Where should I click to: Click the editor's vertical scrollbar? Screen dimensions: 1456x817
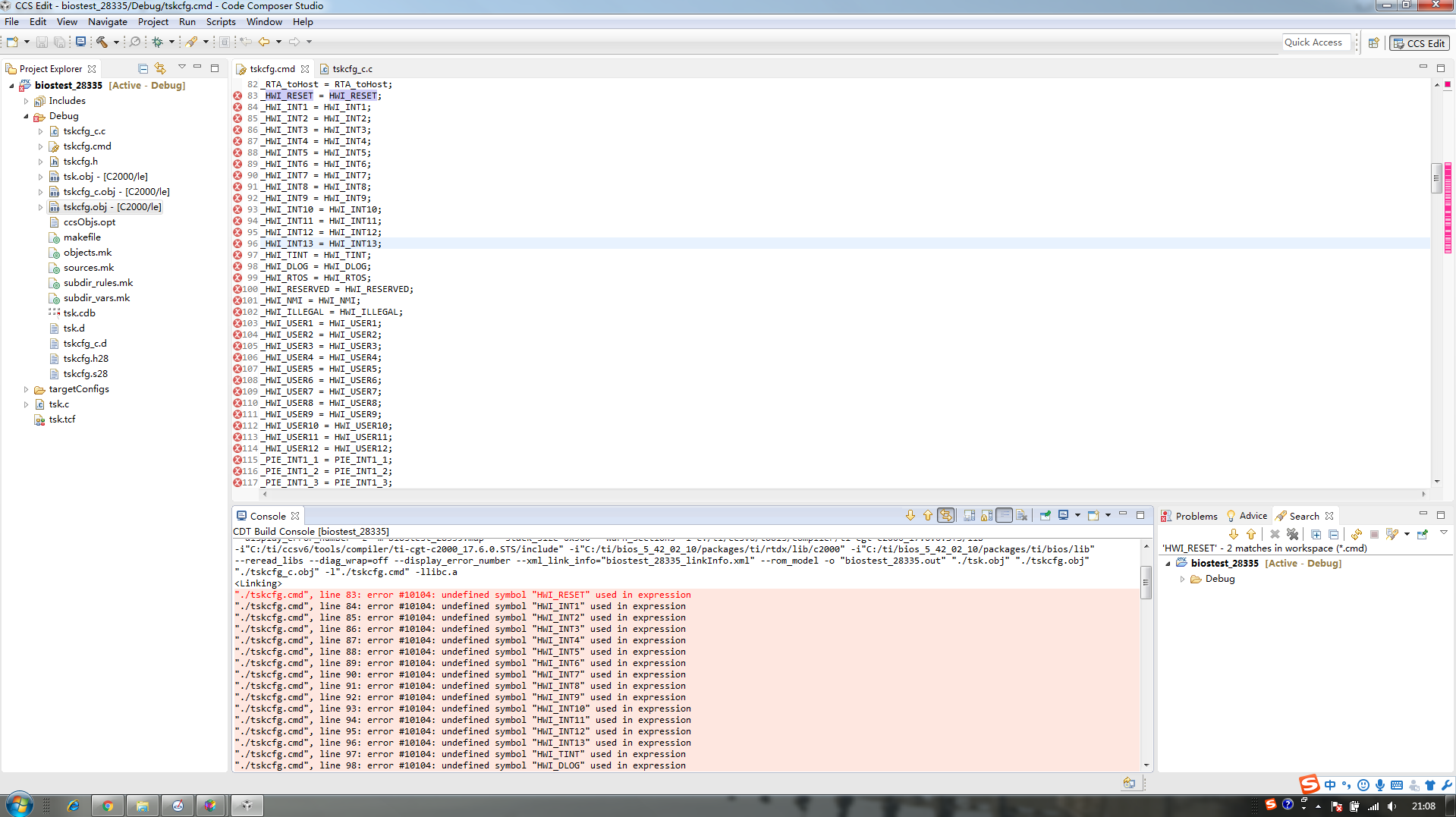pyautogui.click(x=1436, y=178)
